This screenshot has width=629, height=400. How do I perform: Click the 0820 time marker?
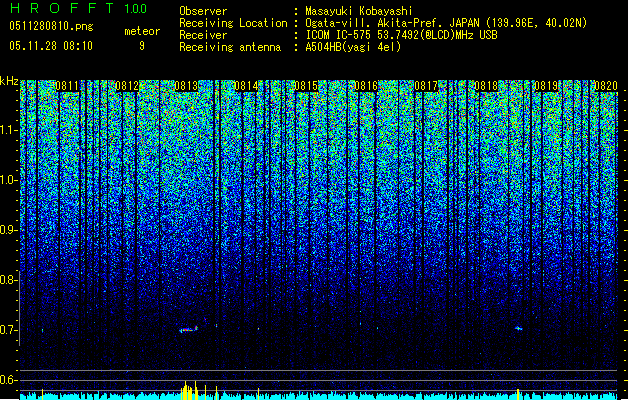(x=606, y=86)
